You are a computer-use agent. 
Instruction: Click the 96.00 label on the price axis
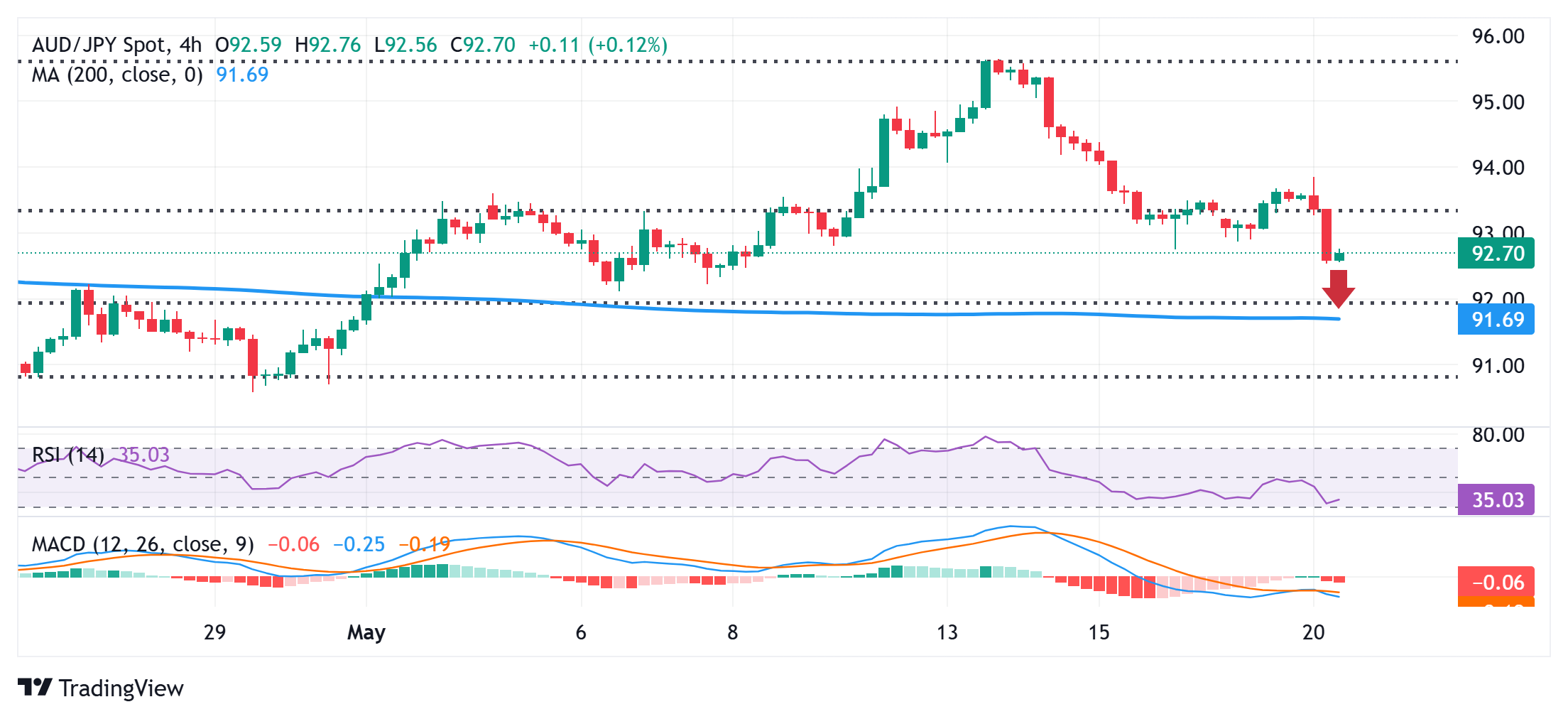[1498, 37]
